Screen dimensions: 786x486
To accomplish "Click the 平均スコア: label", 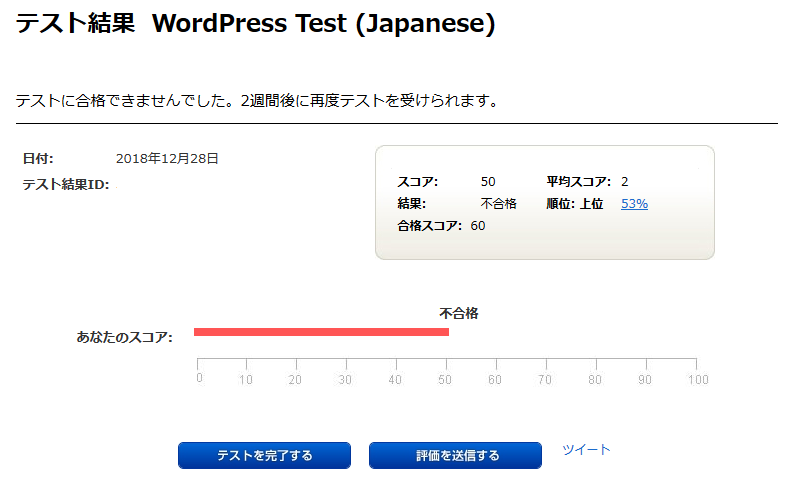I will [578, 181].
